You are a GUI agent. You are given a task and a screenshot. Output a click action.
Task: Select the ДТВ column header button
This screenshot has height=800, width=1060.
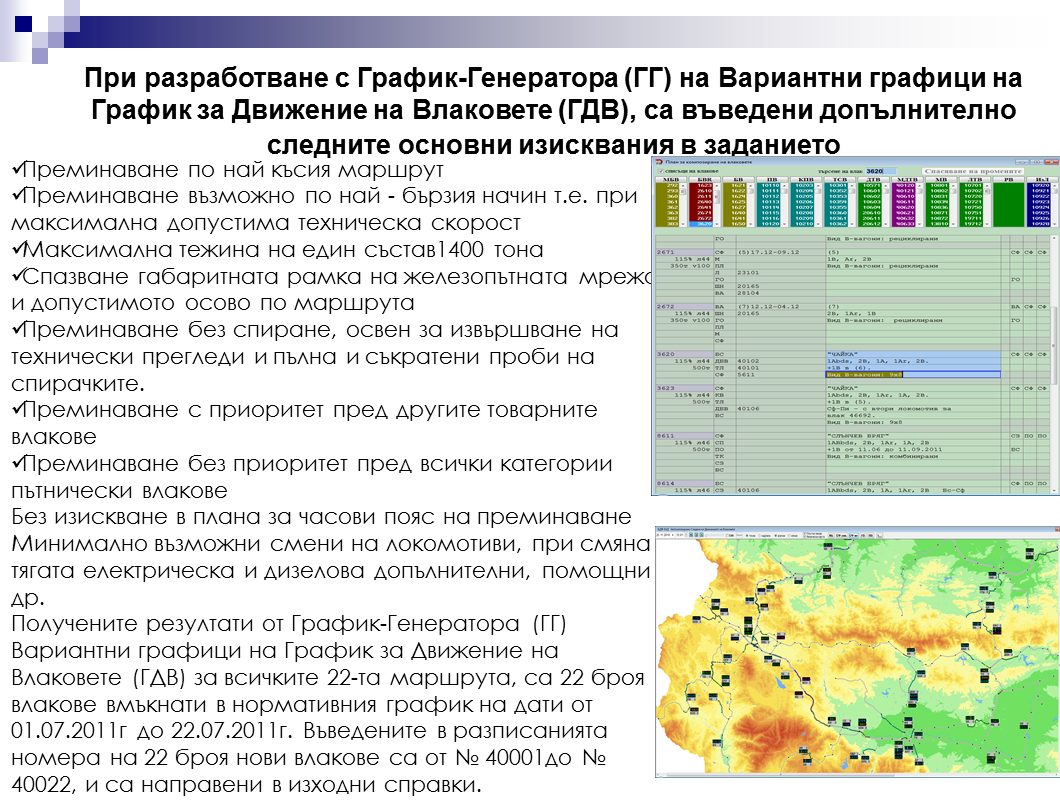click(x=873, y=180)
